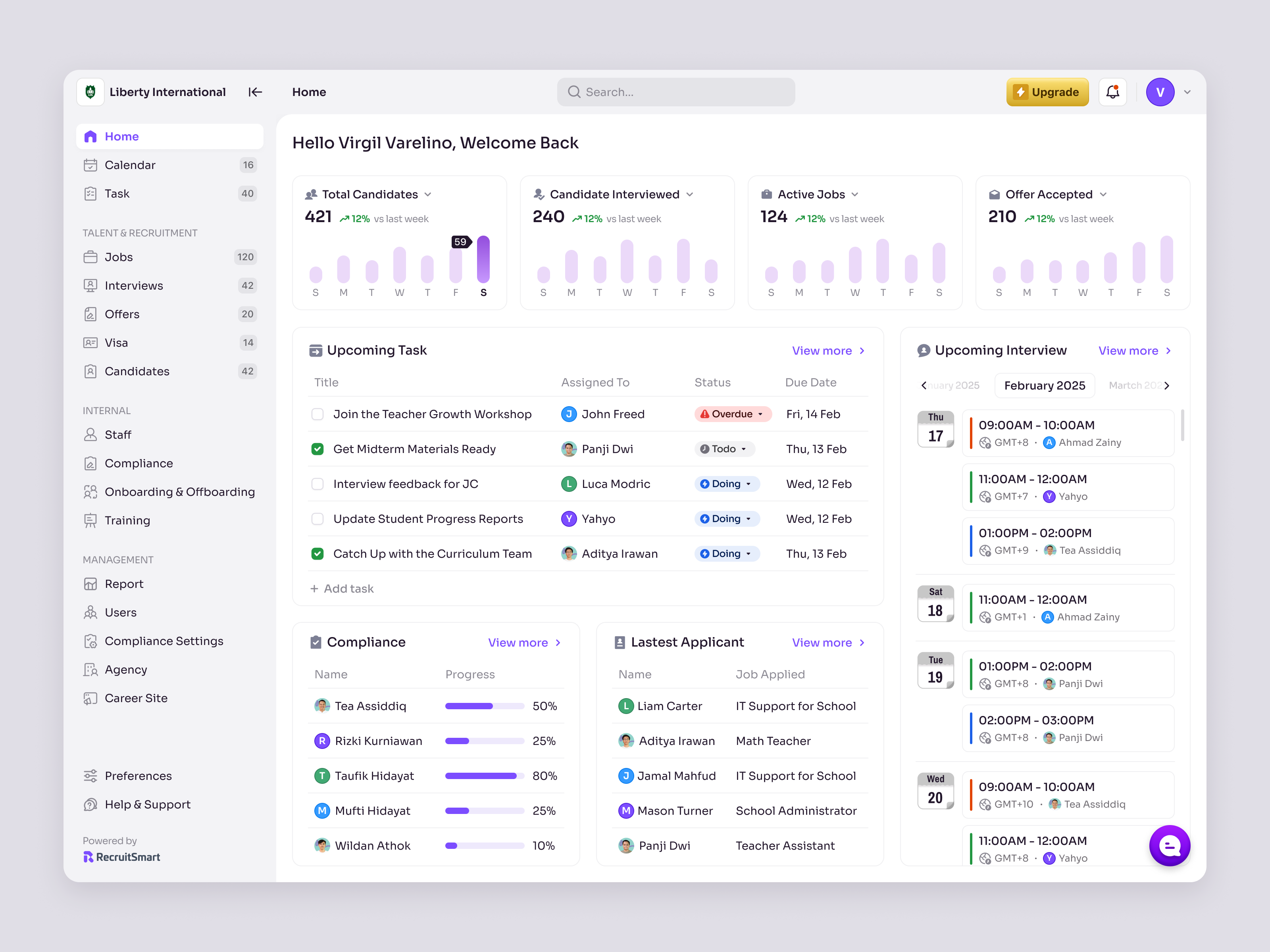
Task: Open Compliance Settings from the sidebar
Action: tap(164, 641)
